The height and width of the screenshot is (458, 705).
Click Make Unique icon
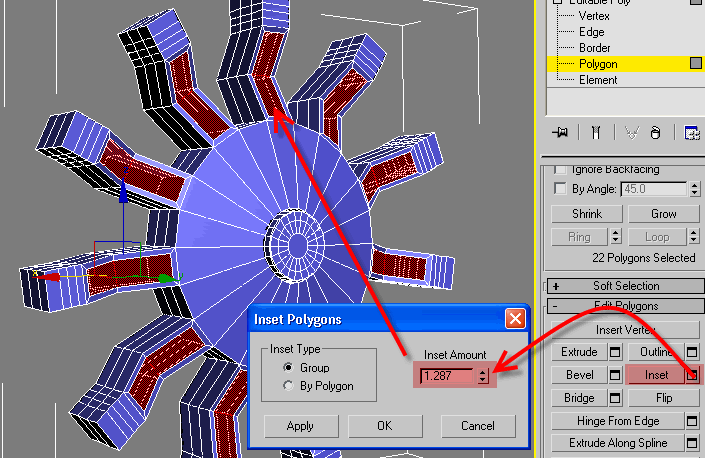click(x=631, y=132)
